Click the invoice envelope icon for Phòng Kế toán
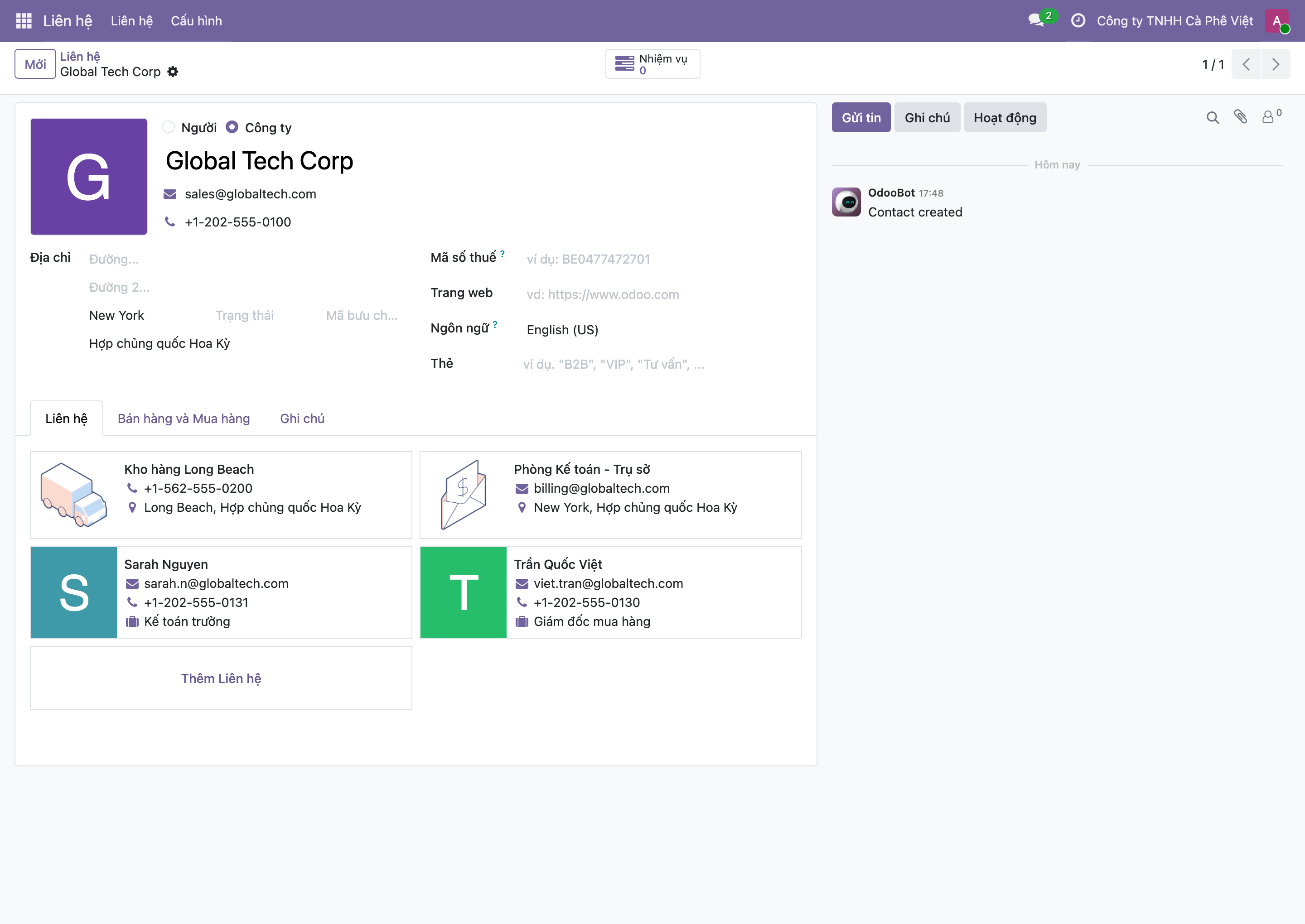Image resolution: width=1305 pixels, height=924 pixels. click(463, 495)
